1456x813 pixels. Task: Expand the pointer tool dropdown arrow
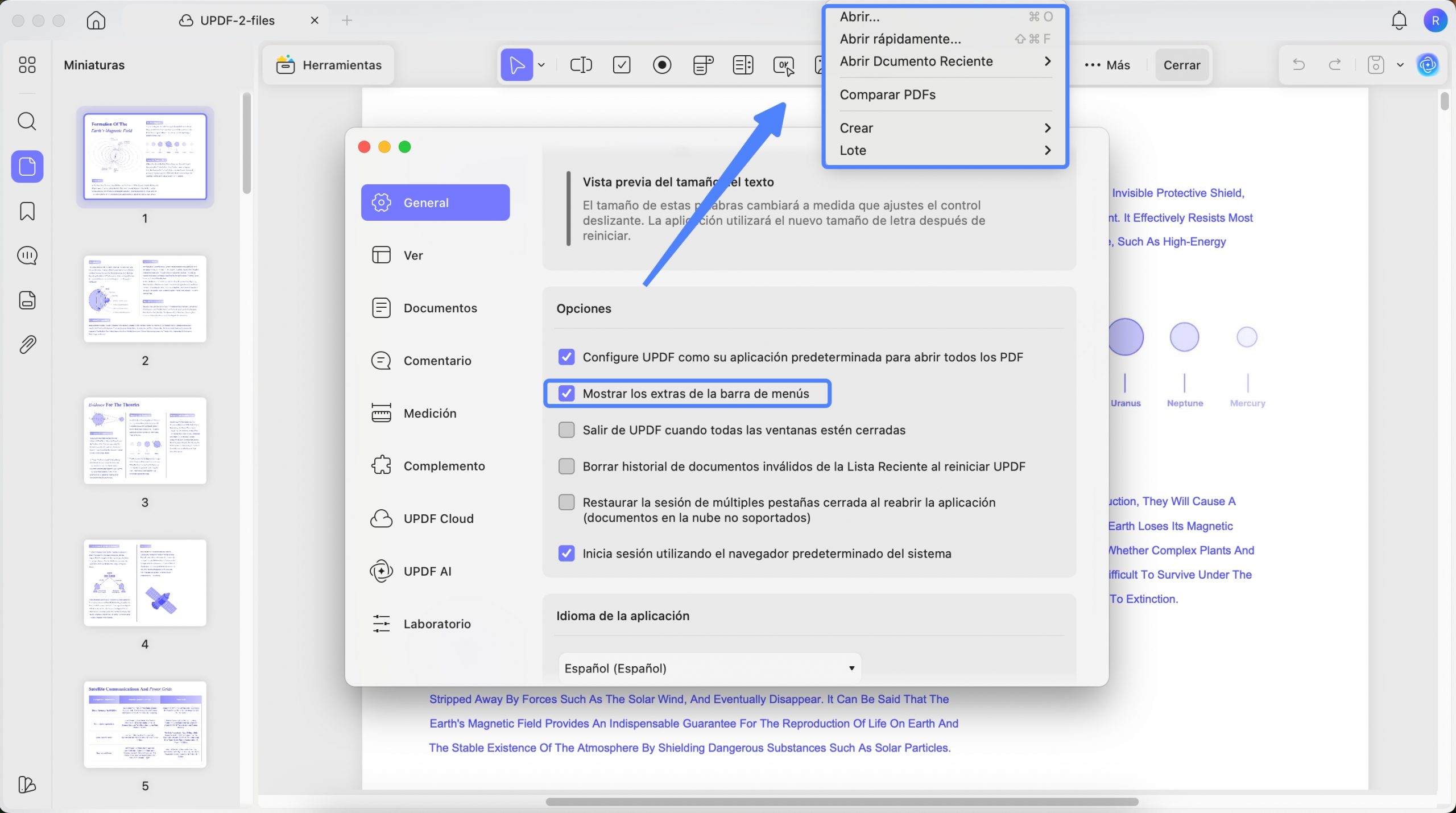point(541,65)
